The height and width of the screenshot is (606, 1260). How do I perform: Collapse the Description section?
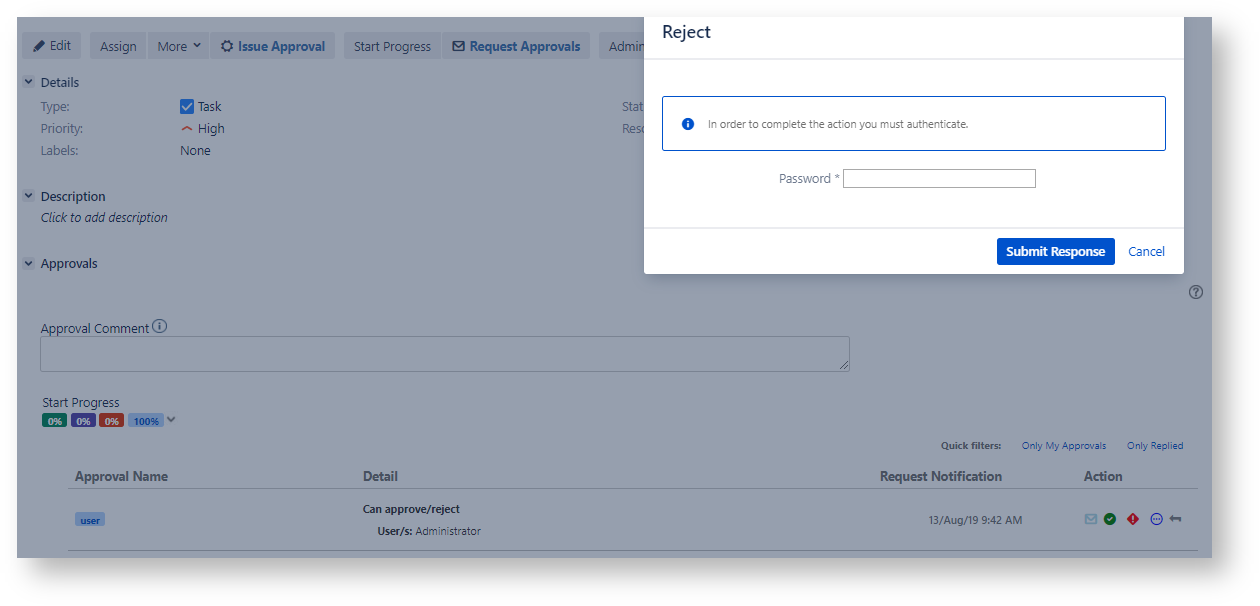29,196
